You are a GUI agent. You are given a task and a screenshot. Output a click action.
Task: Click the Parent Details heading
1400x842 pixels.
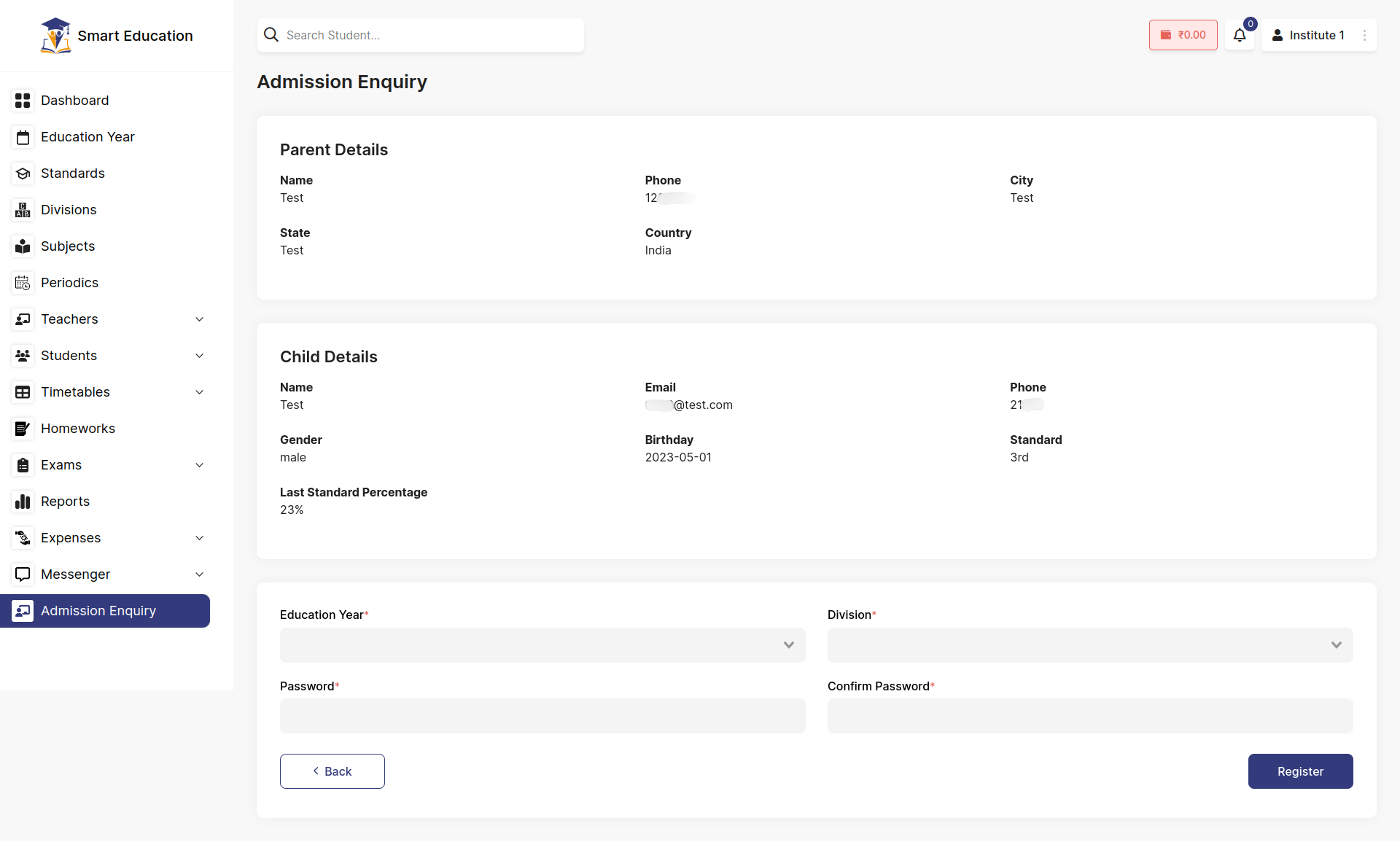[x=334, y=149]
